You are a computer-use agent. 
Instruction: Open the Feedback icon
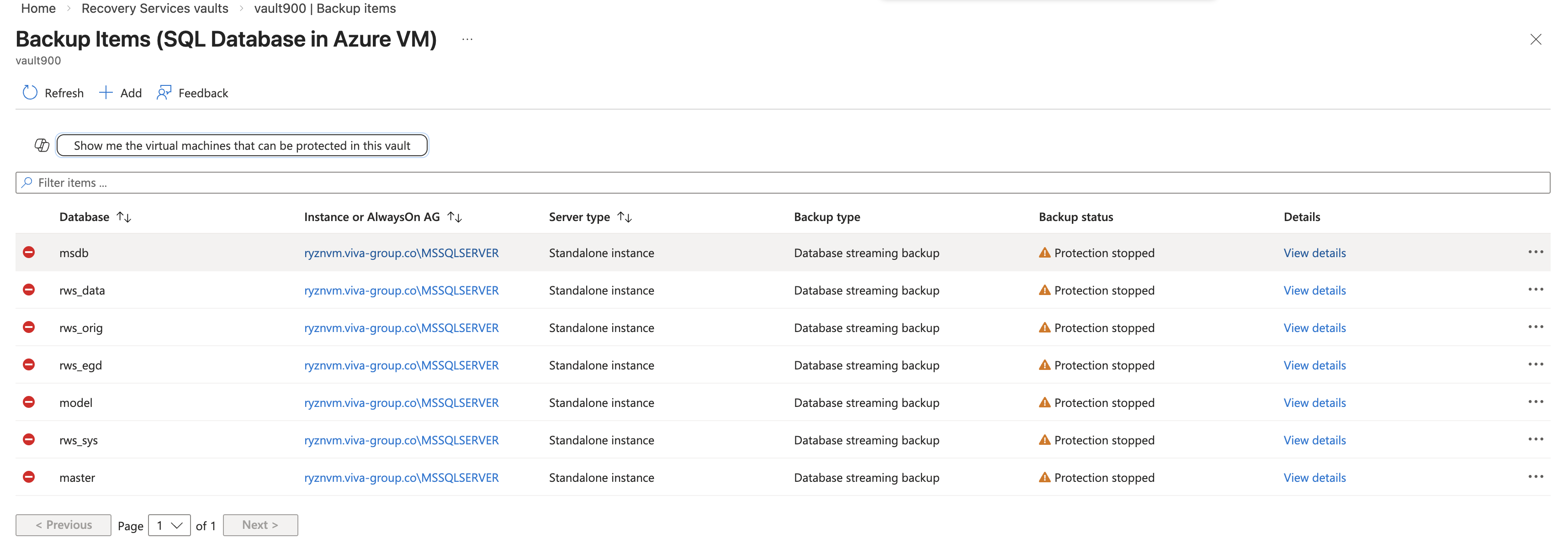click(164, 92)
